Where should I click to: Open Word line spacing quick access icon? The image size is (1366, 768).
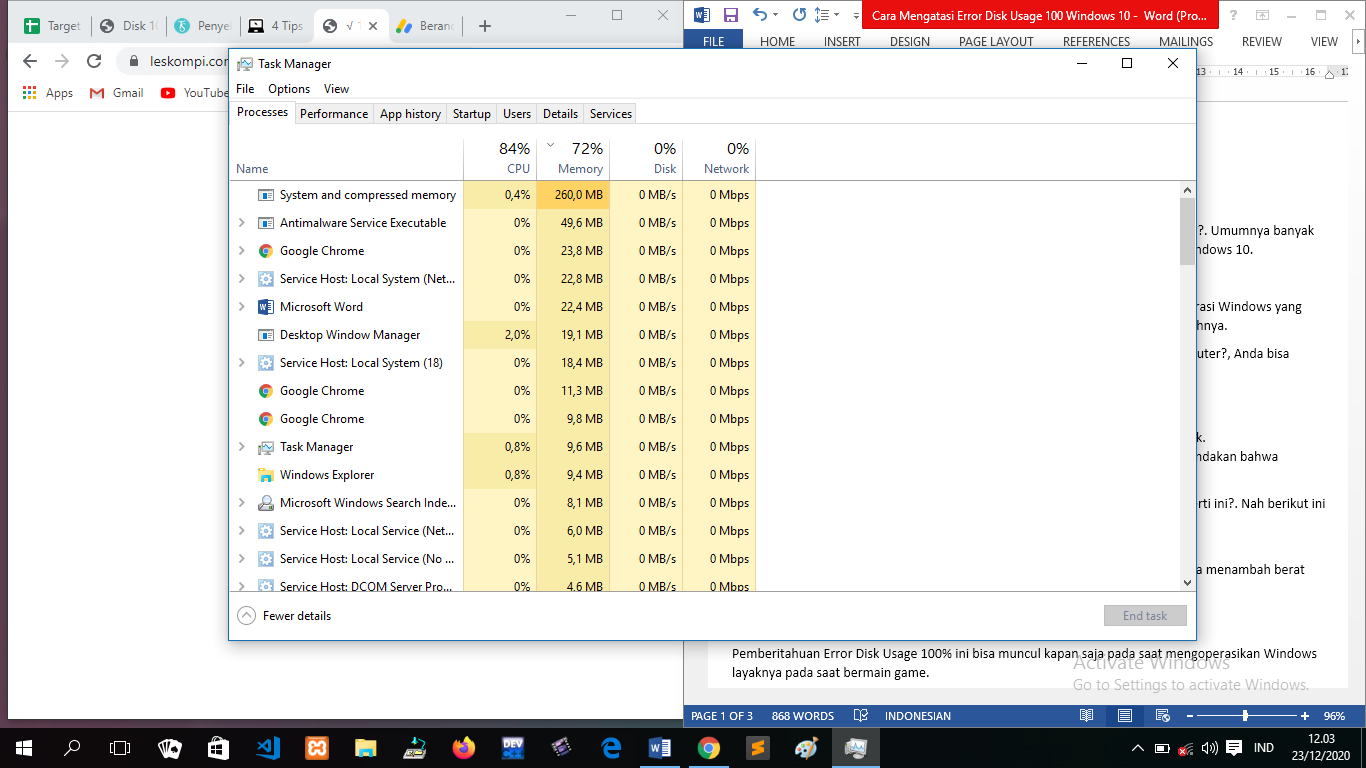click(821, 15)
